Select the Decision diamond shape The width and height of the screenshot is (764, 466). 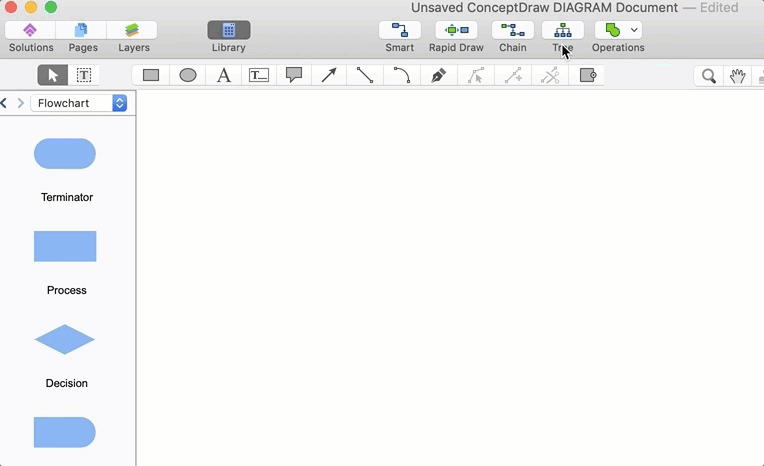[65, 339]
